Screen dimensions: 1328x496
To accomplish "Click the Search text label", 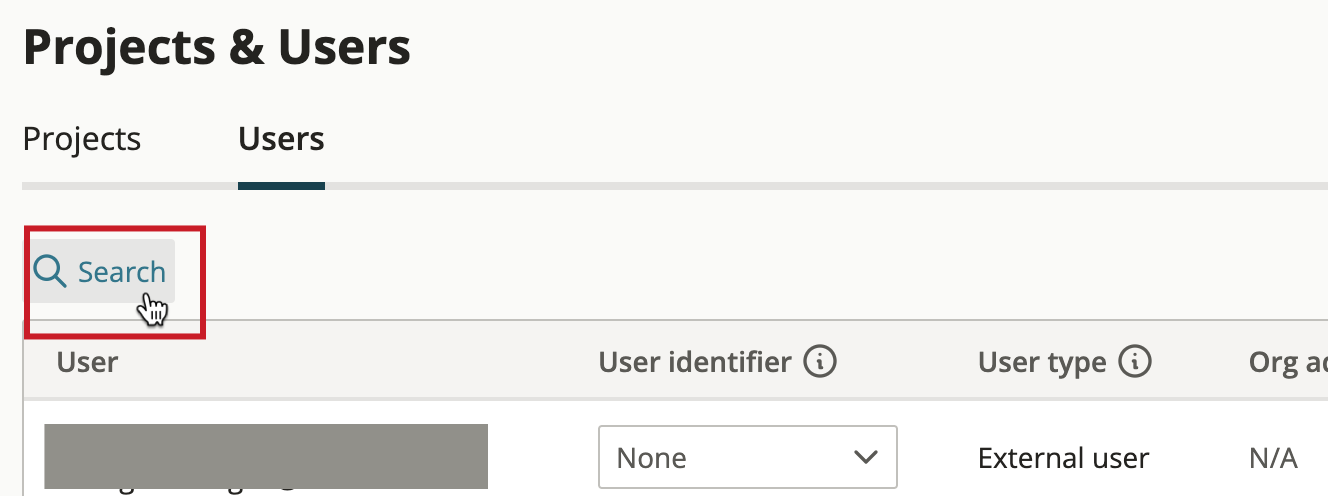I will tap(122, 272).
